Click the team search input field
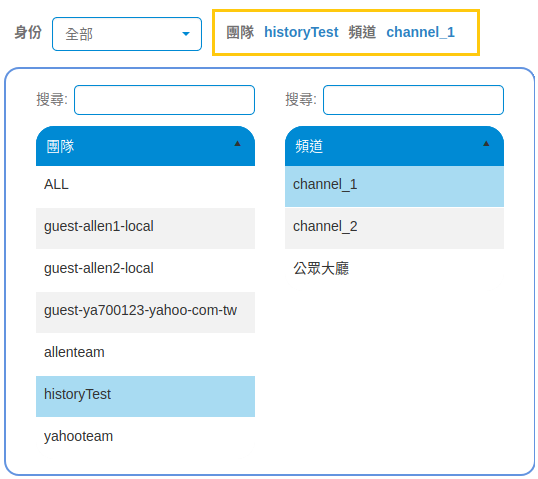This screenshot has width=538, height=479. coord(164,100)
